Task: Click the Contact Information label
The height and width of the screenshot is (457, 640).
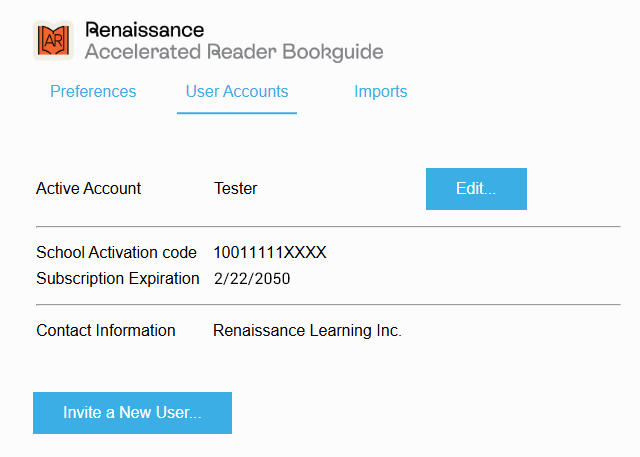Action: tap(106, 330)
